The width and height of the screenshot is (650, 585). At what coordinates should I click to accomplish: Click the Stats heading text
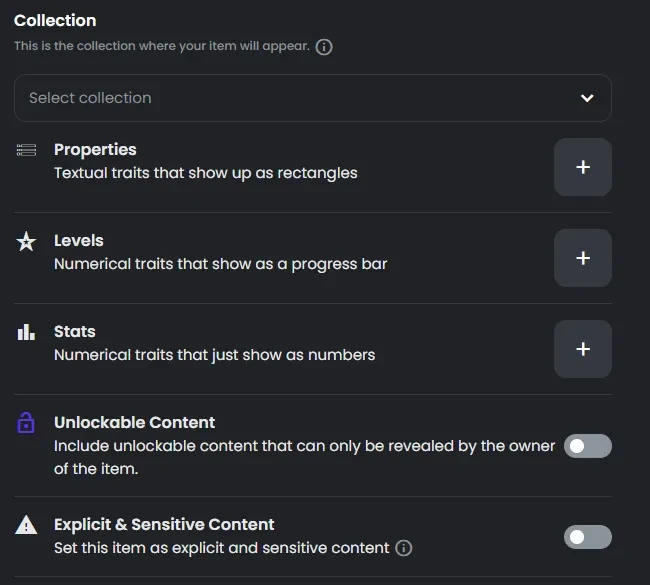pyautogui.click(x=75, y=331)
